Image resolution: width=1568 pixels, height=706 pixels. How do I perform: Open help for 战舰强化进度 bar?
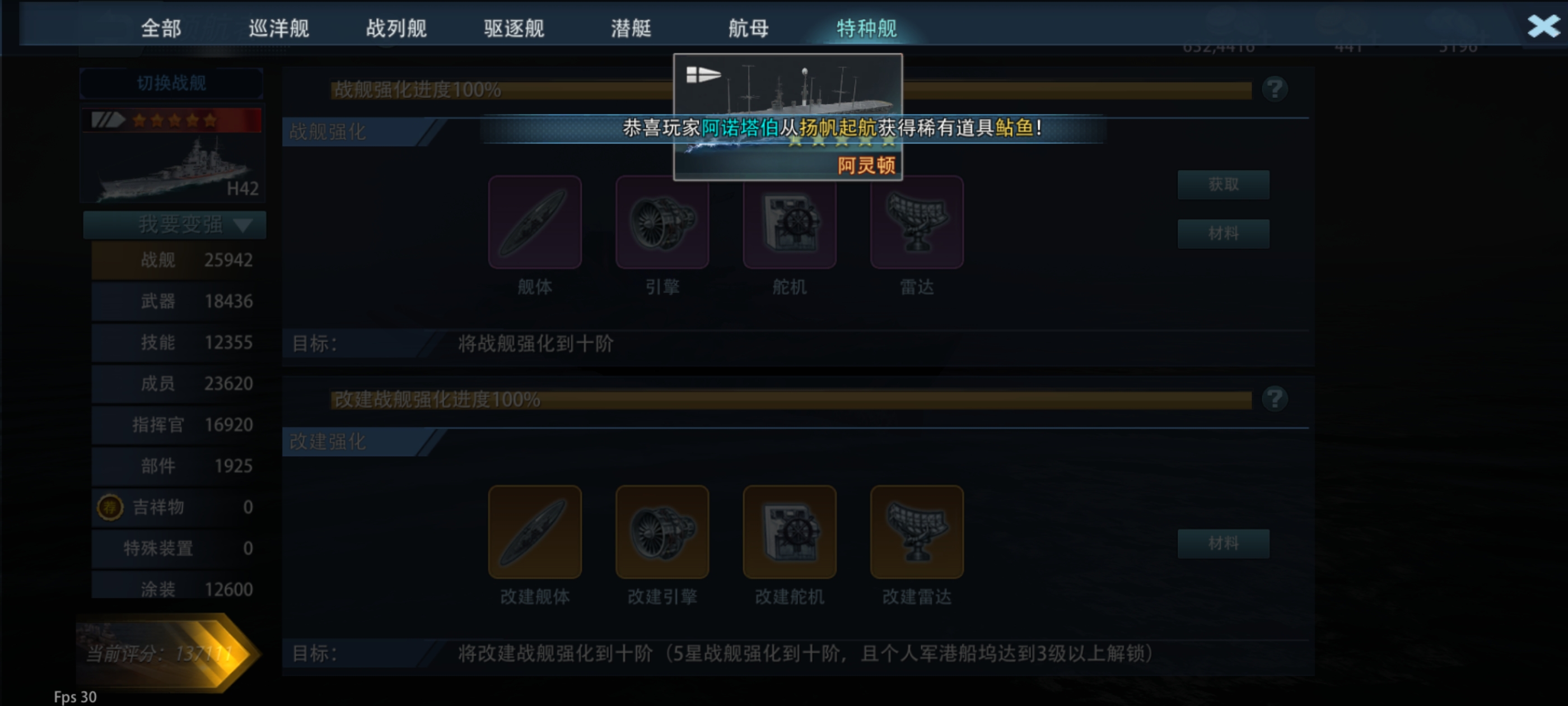point(1274,90)
